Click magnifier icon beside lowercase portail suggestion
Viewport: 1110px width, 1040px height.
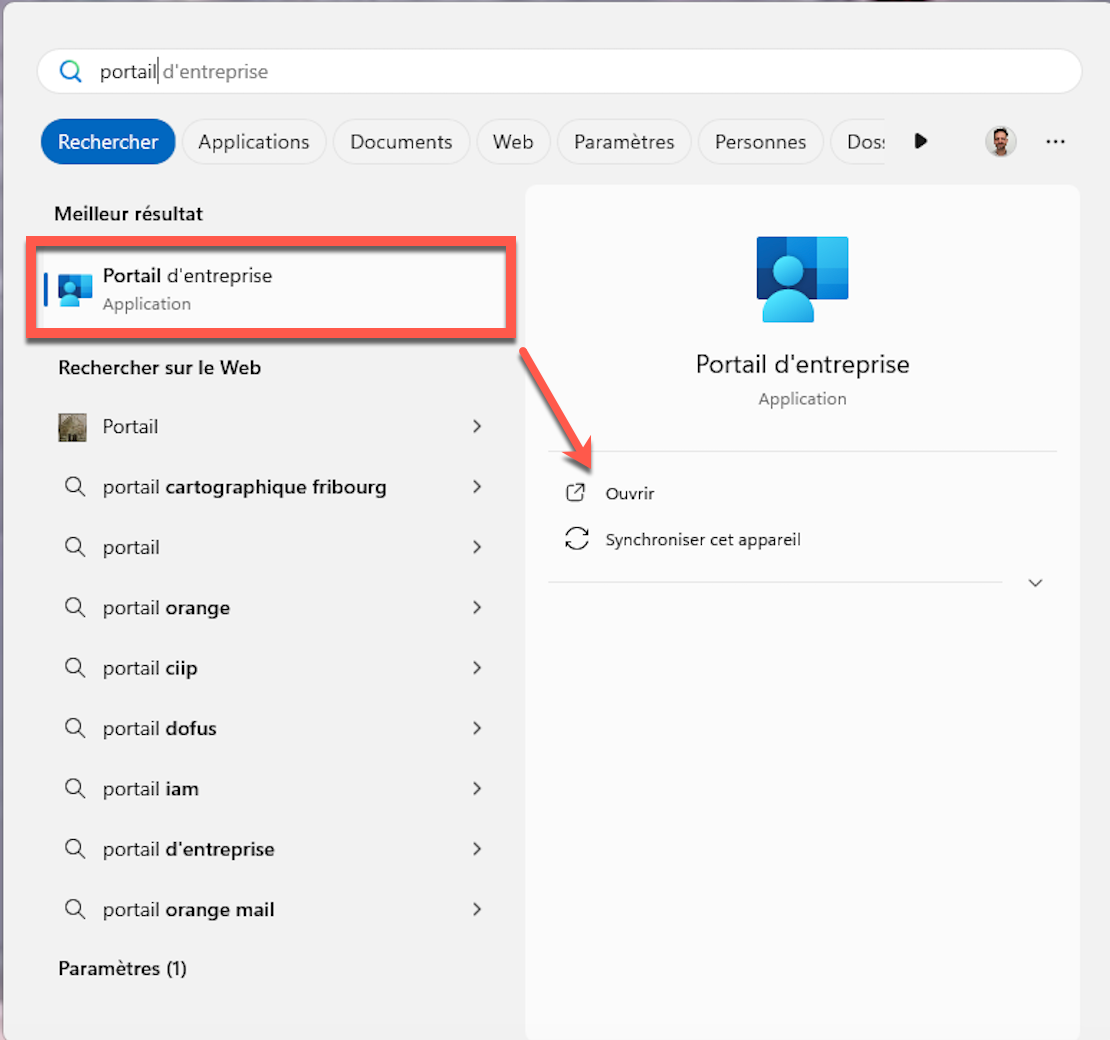(x=74, y=547)
